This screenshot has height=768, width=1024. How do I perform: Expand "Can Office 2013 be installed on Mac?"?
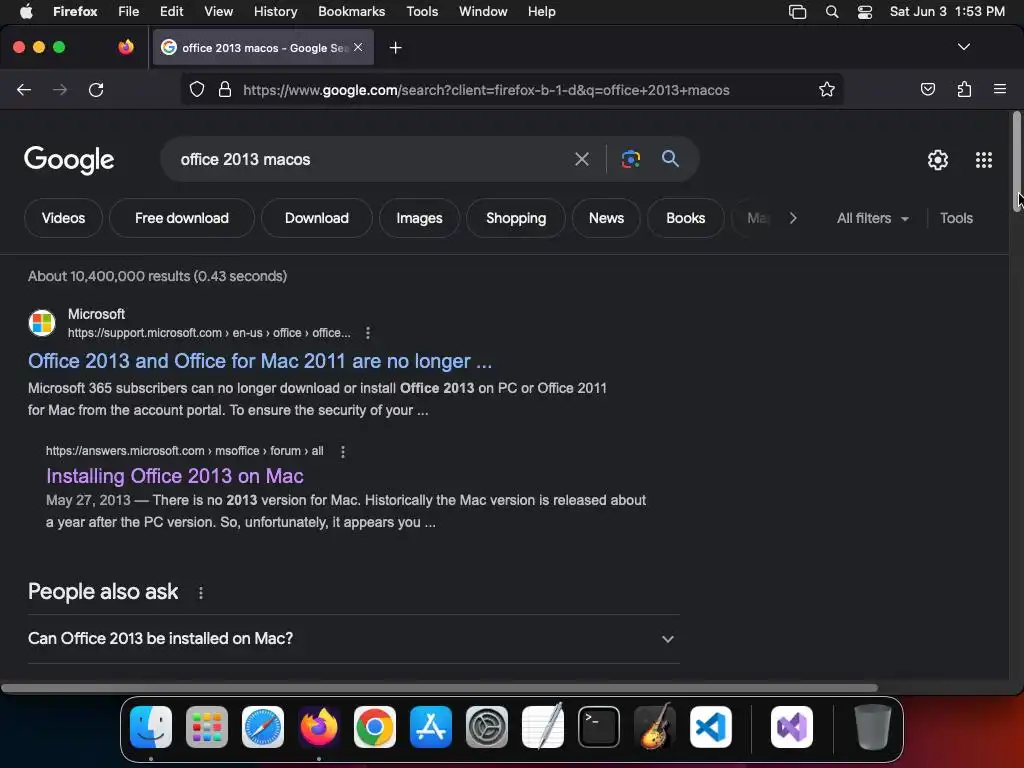tap(353, 639)
